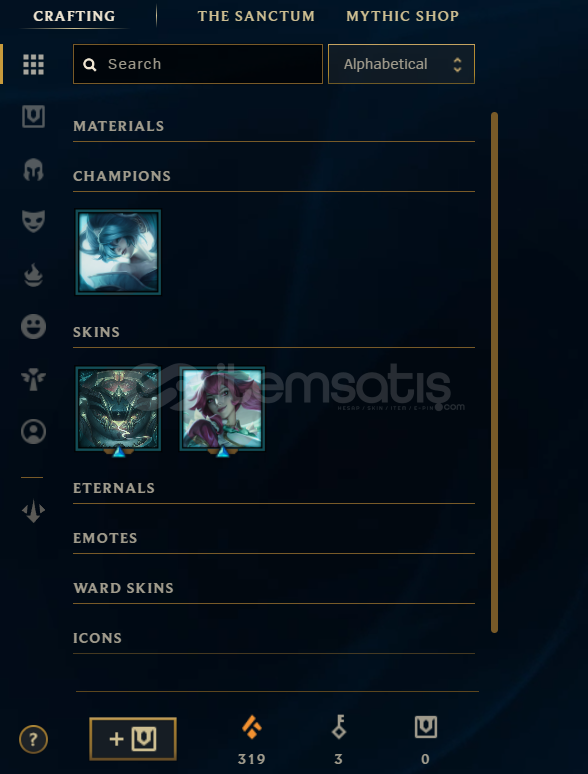Click the key fragments icon
This screenshot has width=588, height=774.
coord(339,727)
